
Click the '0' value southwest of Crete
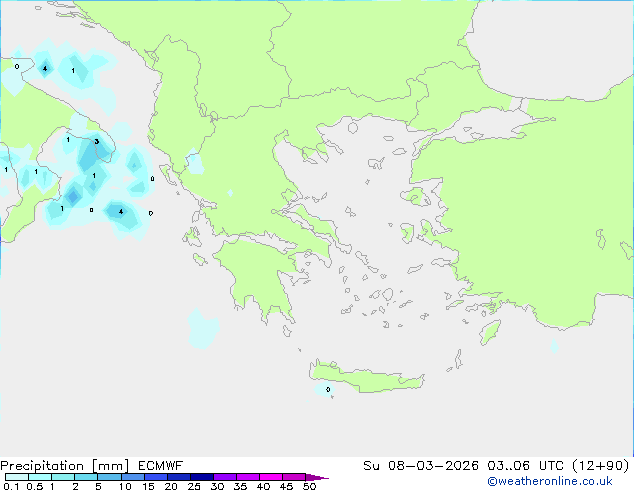pyautogui.click(x=328, y=389)
